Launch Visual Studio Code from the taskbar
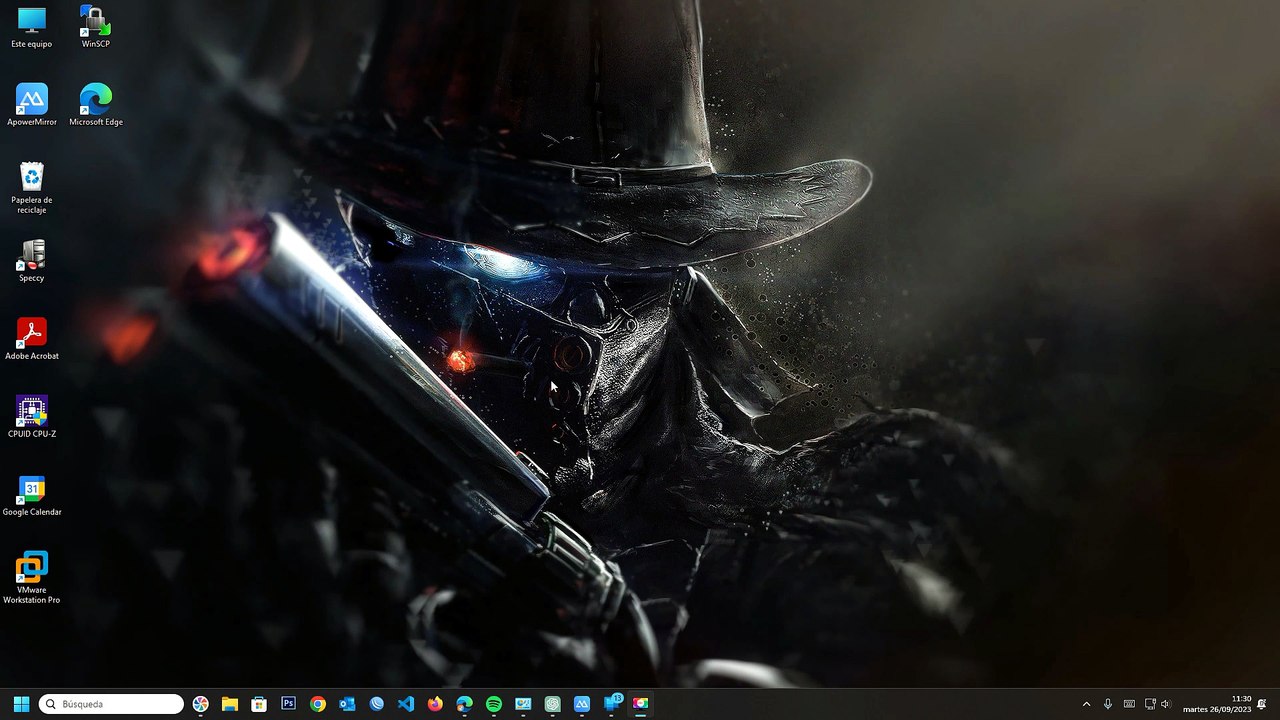 [x=406, y=704]
